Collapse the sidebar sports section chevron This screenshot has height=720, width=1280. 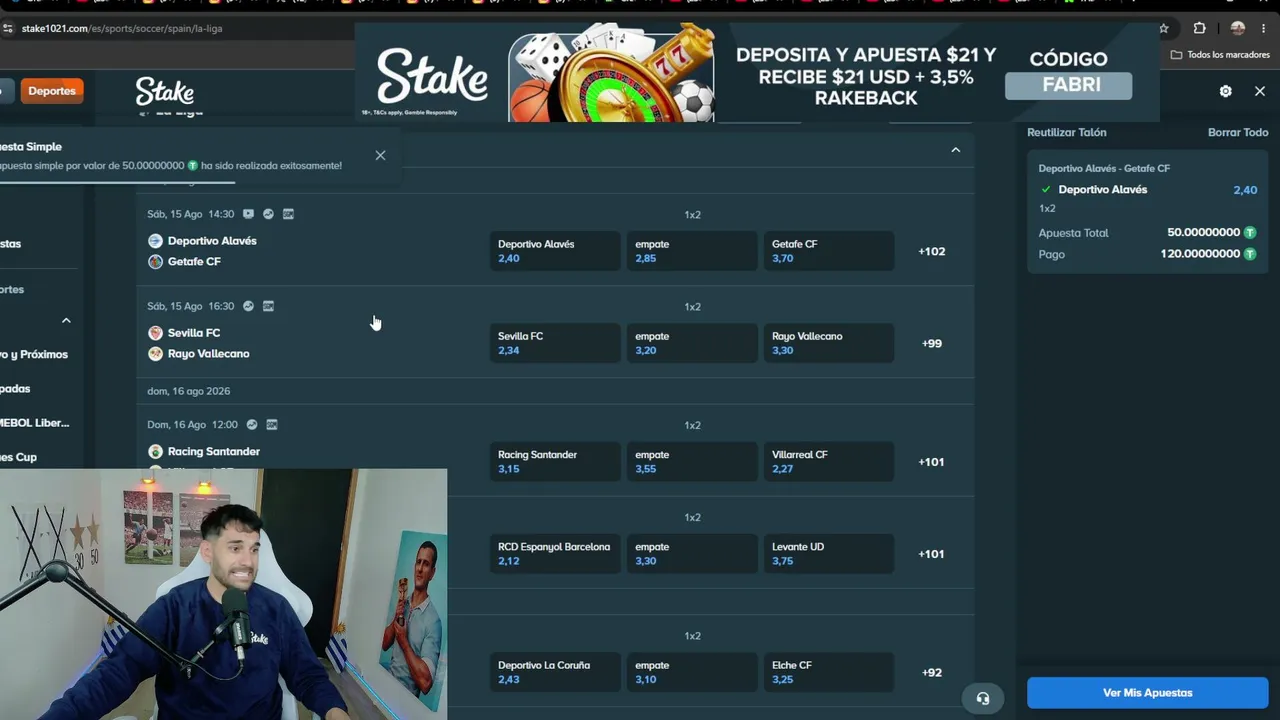point(66,320)
